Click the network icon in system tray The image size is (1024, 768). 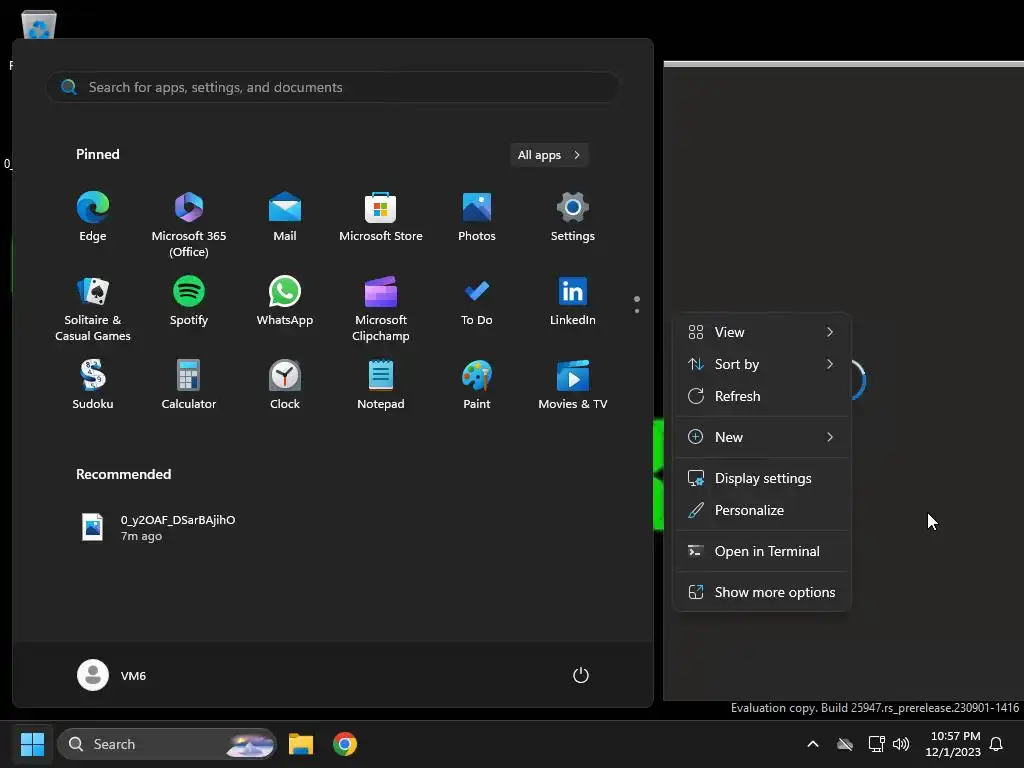point(876,744)
